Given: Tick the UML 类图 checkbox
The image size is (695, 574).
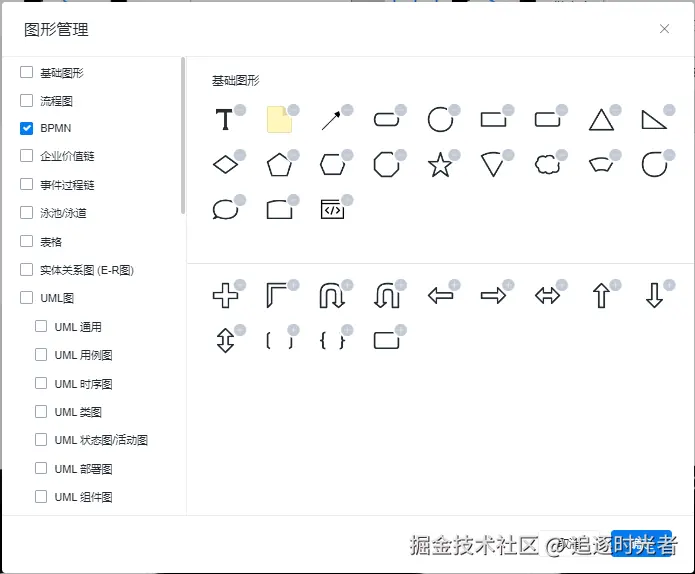Looking at the screenshot, I should coord(41,411).
